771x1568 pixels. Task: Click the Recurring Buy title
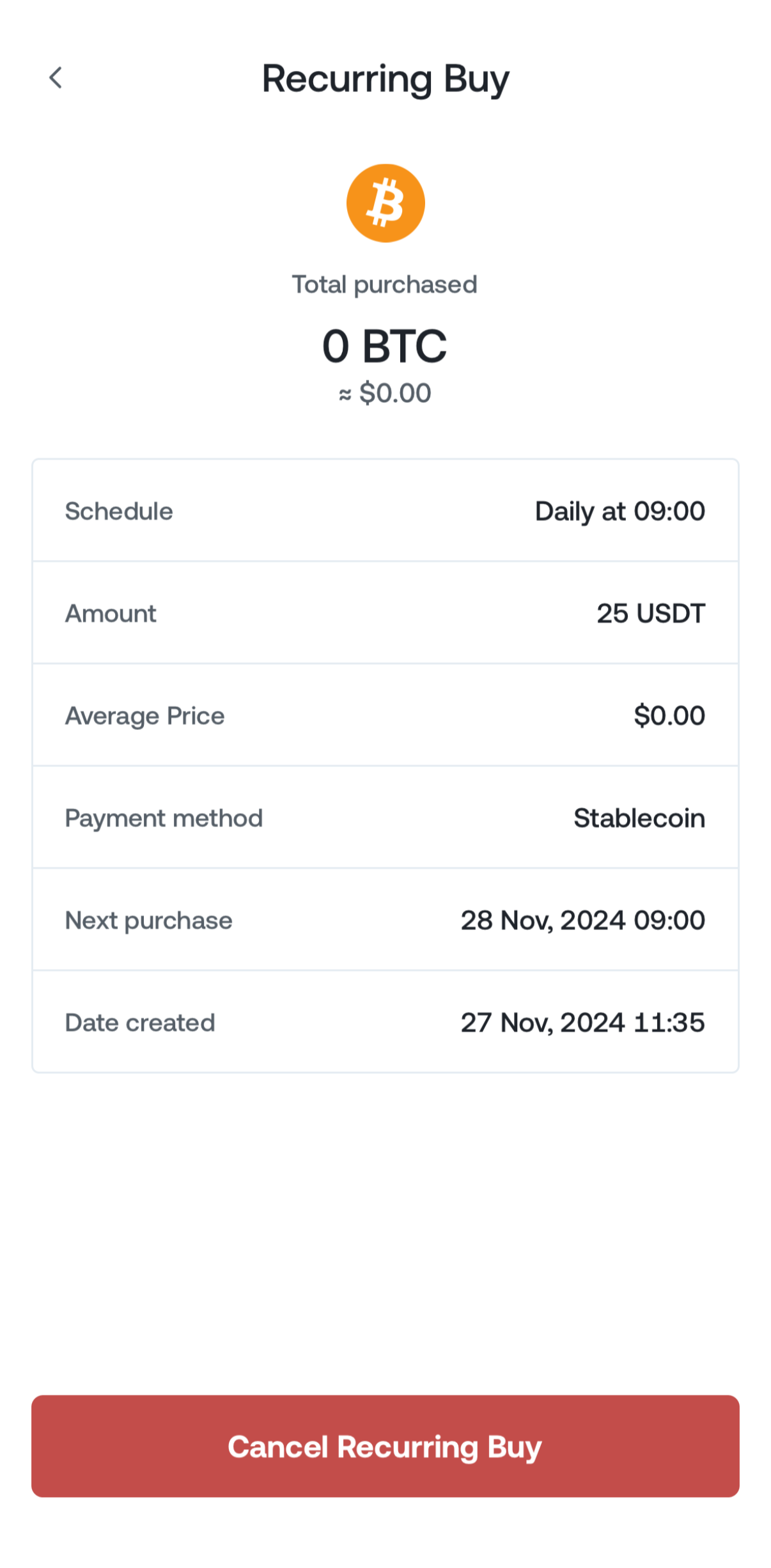[x=385, y=78]
